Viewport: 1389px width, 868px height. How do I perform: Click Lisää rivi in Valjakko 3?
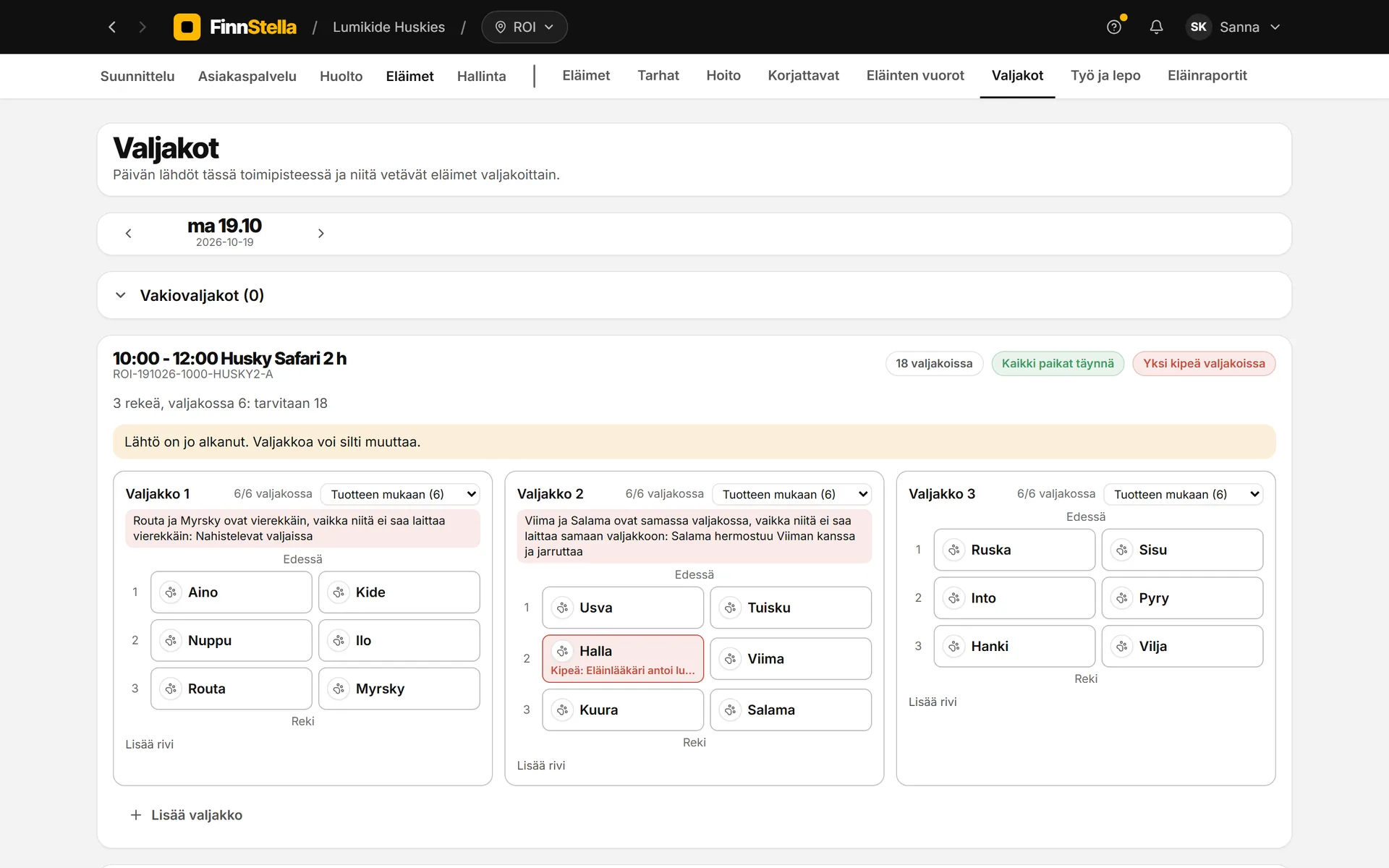(x=933, y=702)
